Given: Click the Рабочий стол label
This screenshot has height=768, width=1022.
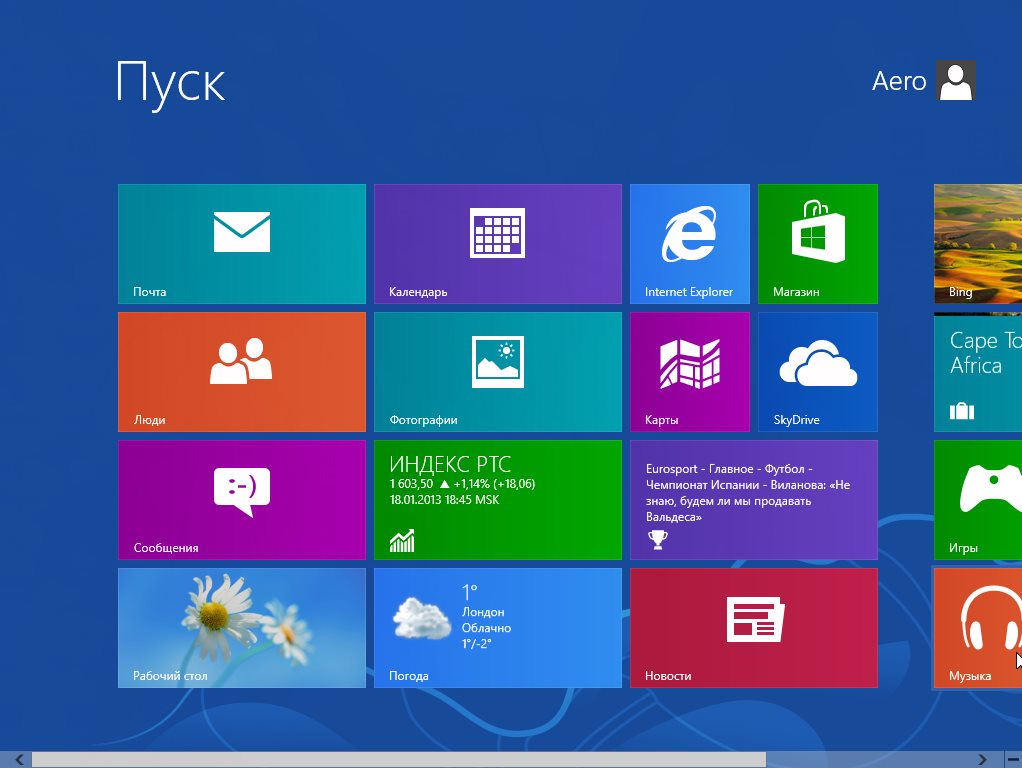Looking at the screenshot, I should [170, 676].
